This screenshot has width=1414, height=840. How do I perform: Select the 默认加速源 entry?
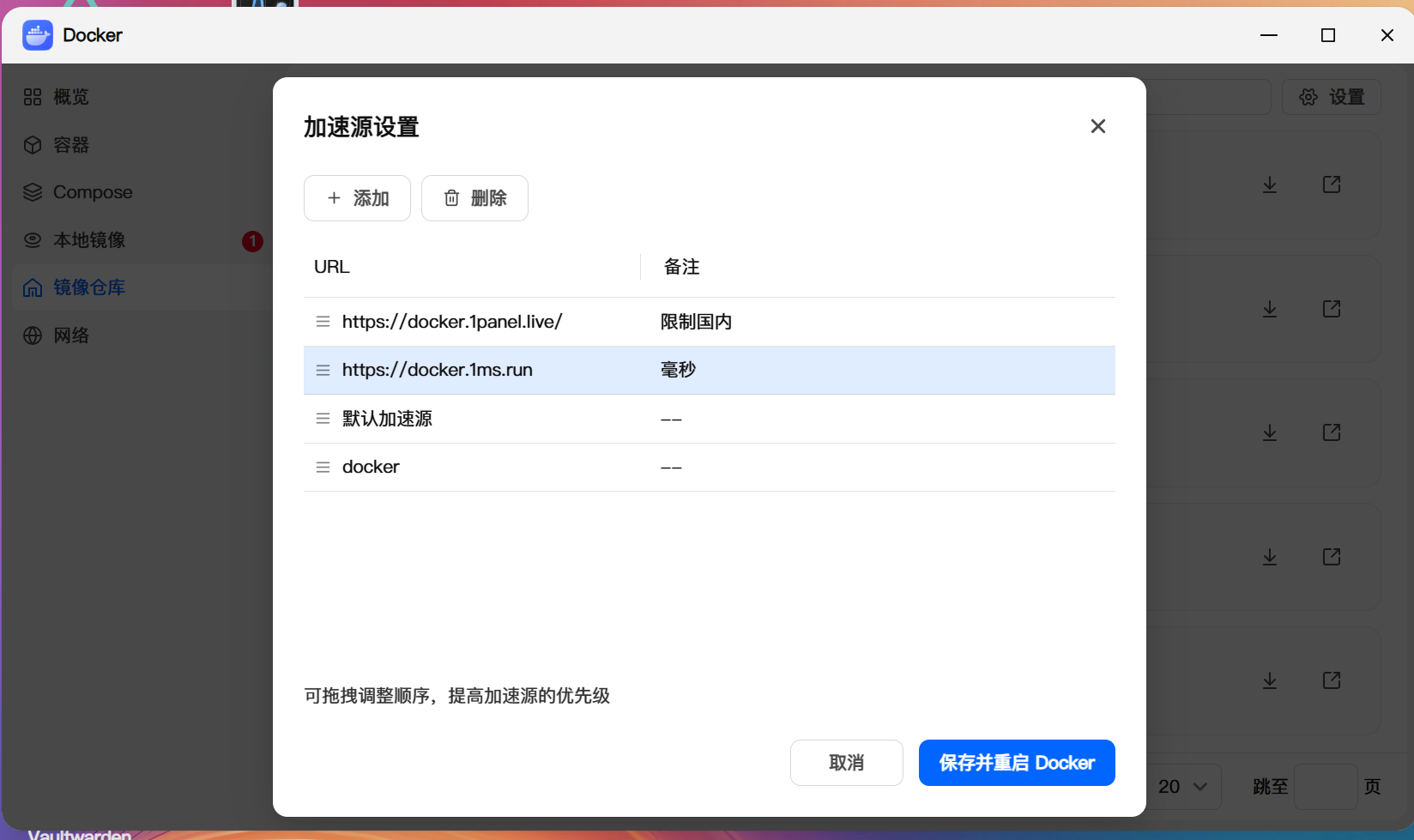pos(387,419)
